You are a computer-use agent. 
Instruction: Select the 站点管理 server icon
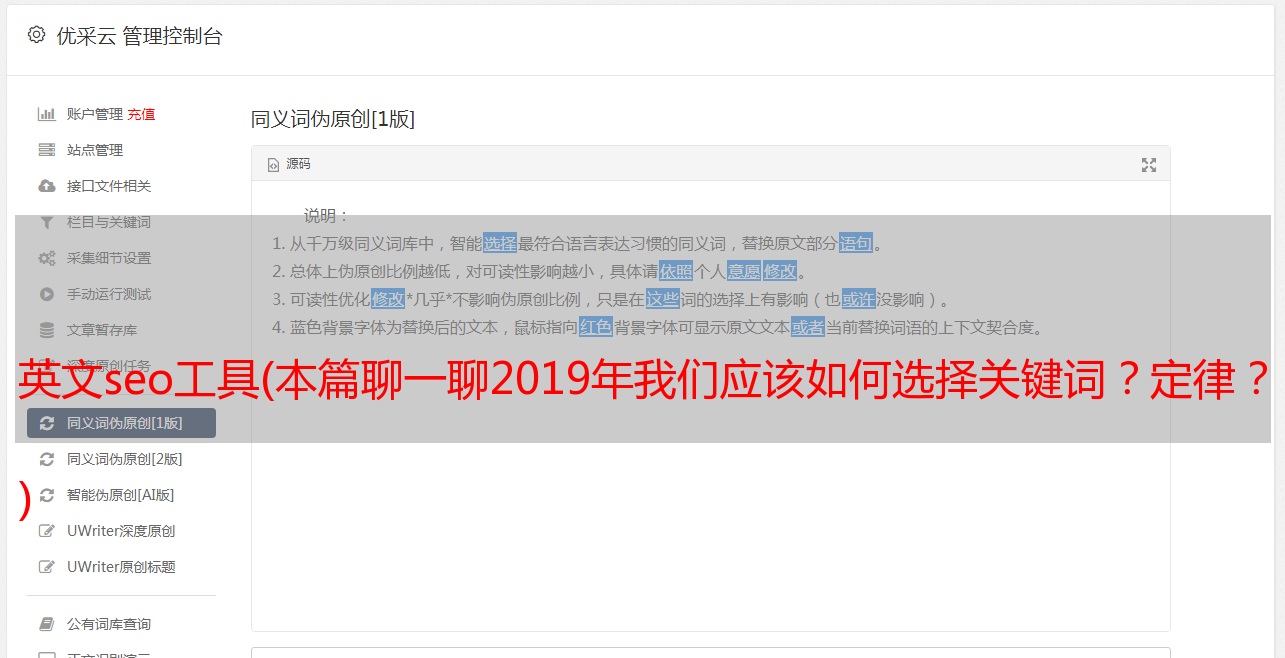pyautogui.click(x=46, y=150)
